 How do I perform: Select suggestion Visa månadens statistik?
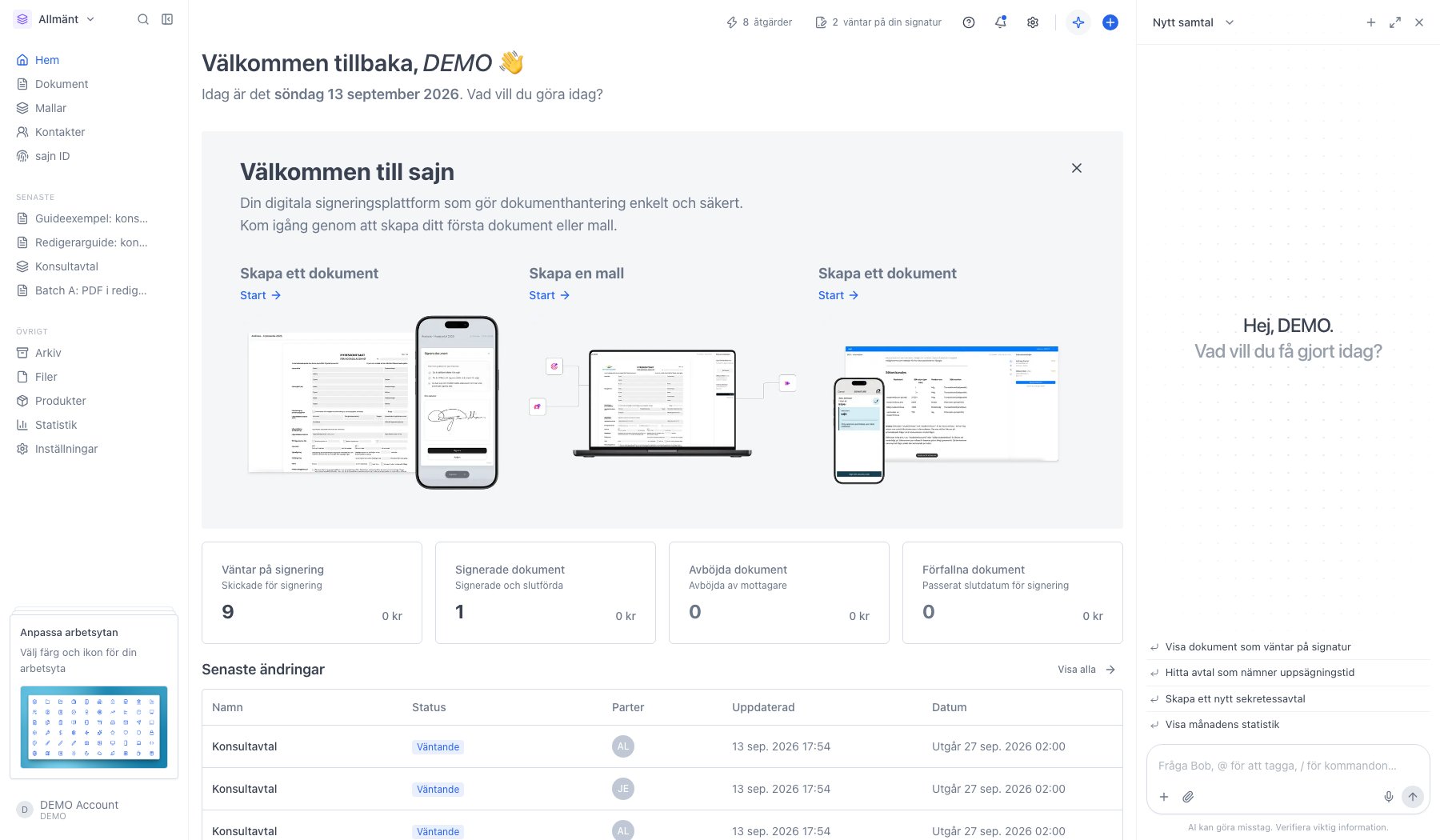pyautogui.click(x=1288, y=725)
